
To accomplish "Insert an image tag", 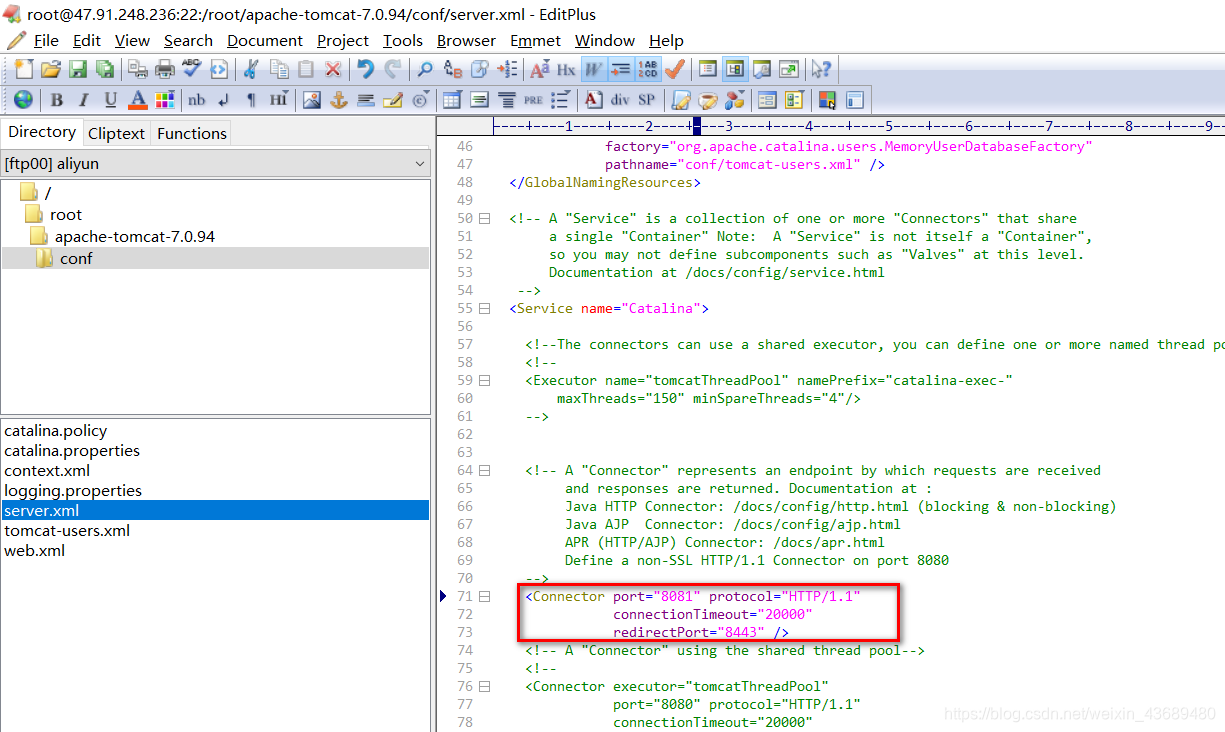I will (311, 99).
